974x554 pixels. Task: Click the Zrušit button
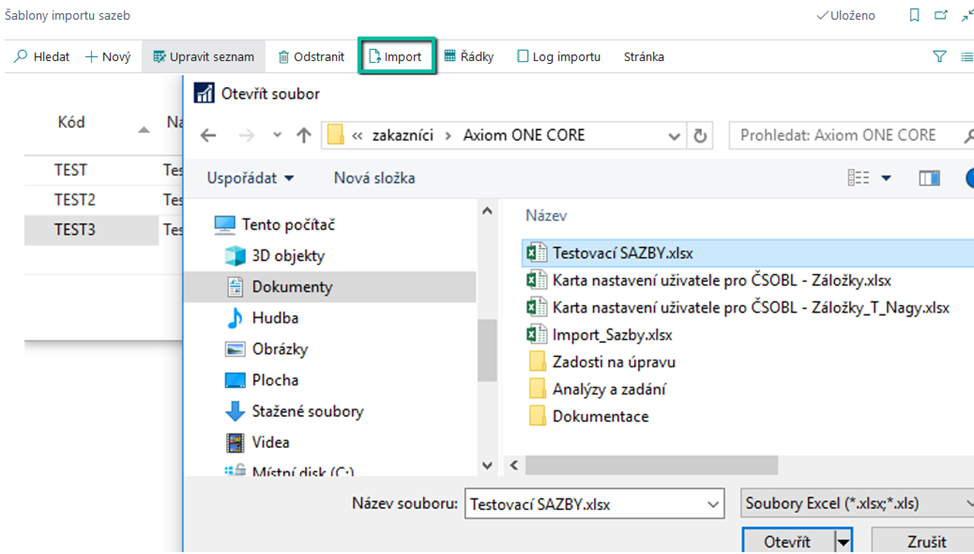coord(926,541)
